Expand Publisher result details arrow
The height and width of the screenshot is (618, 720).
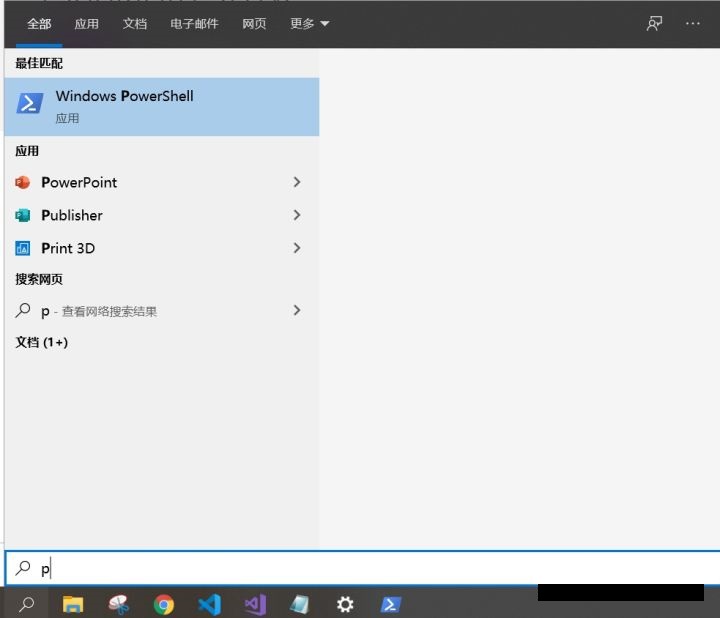[297, 215]
